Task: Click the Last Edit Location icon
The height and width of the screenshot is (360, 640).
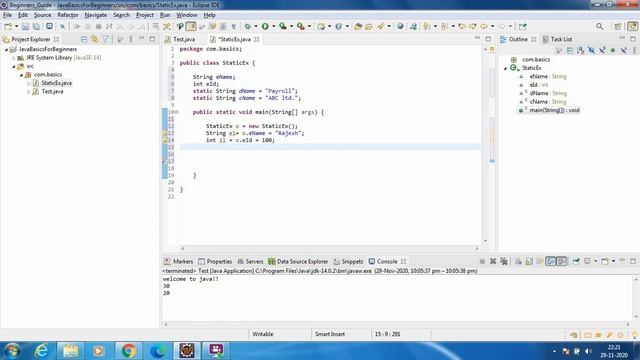Action: click(462, 27)
